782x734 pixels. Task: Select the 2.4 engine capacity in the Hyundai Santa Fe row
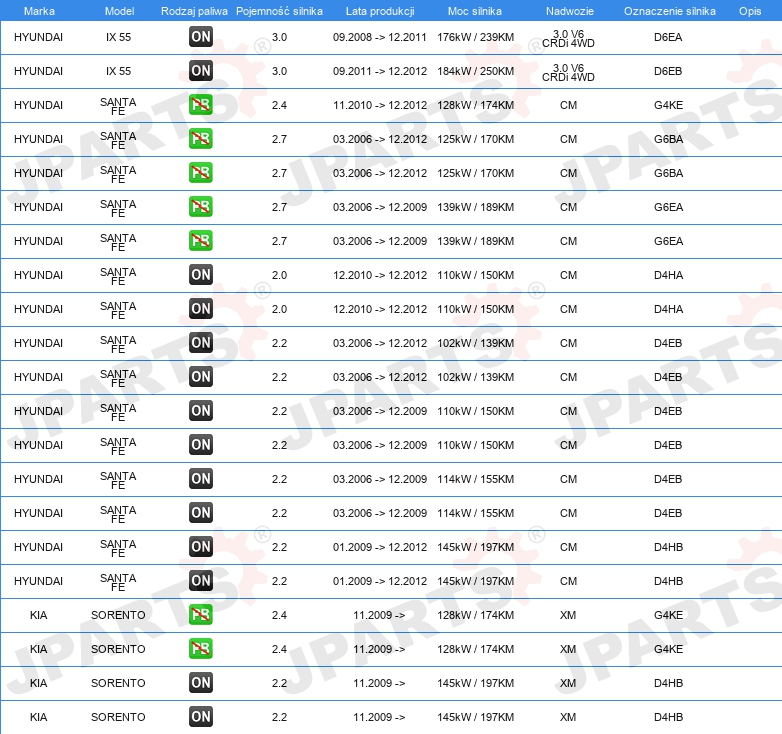click(x=279, y=105)
